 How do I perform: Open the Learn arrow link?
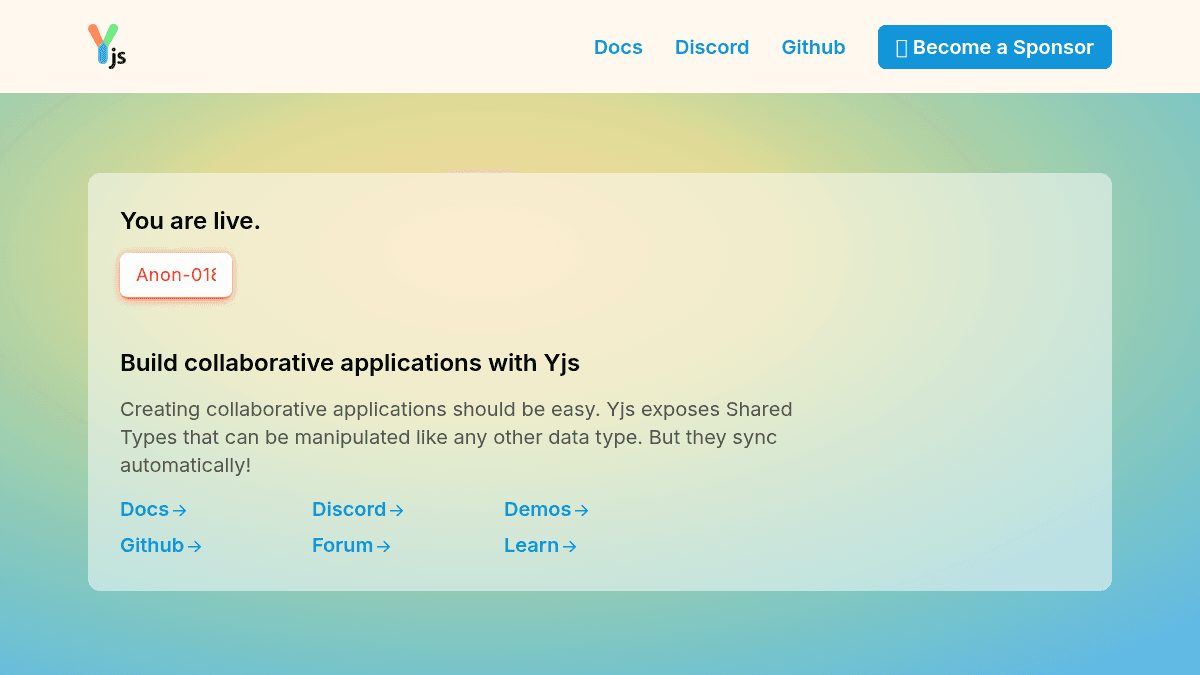coord(540,546)
